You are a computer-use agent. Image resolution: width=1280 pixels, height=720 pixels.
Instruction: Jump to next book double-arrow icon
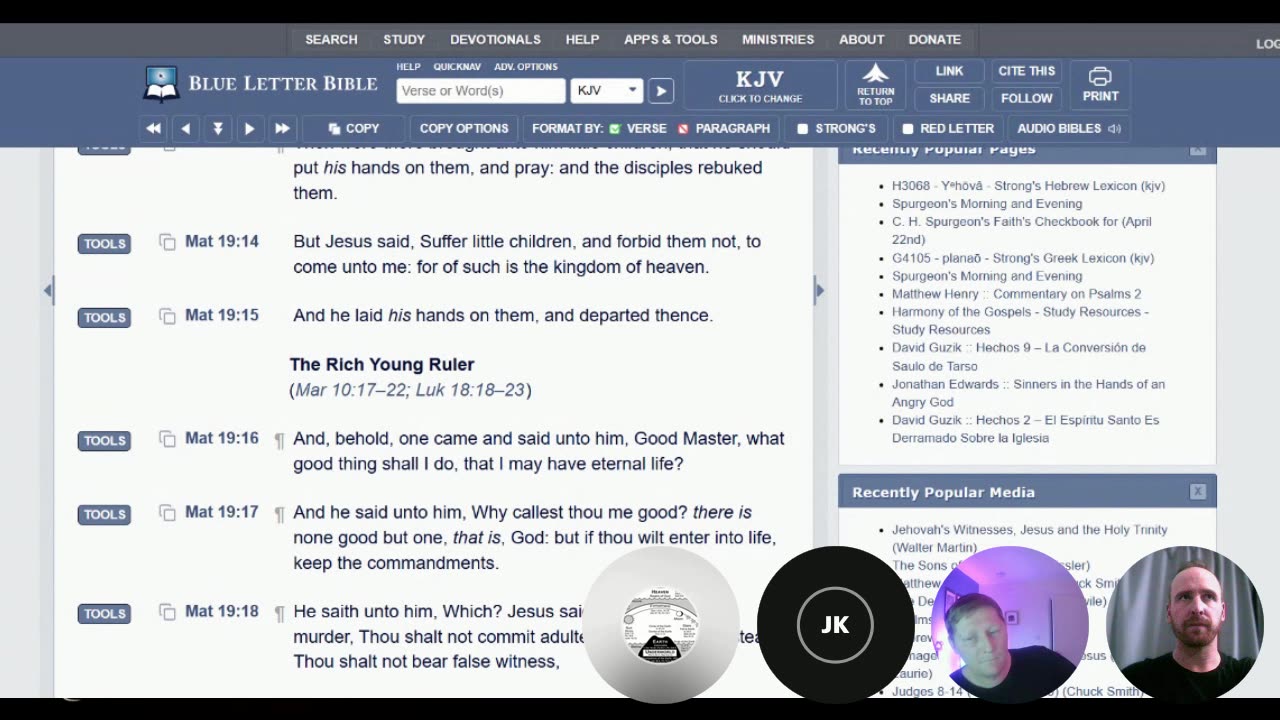(x=282, y=128)
